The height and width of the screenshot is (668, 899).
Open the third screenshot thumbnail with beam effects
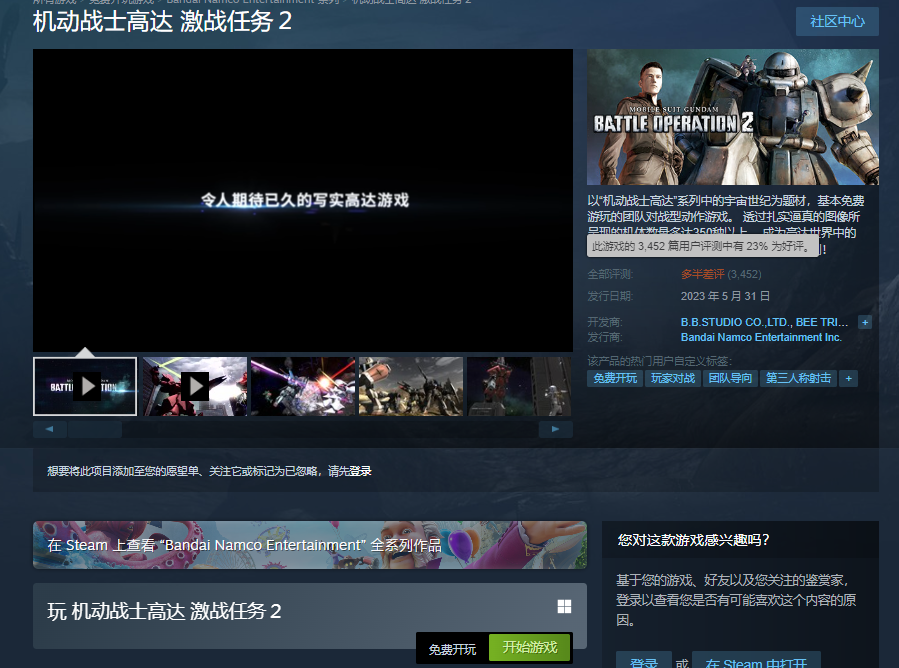[x=303, y=386]
